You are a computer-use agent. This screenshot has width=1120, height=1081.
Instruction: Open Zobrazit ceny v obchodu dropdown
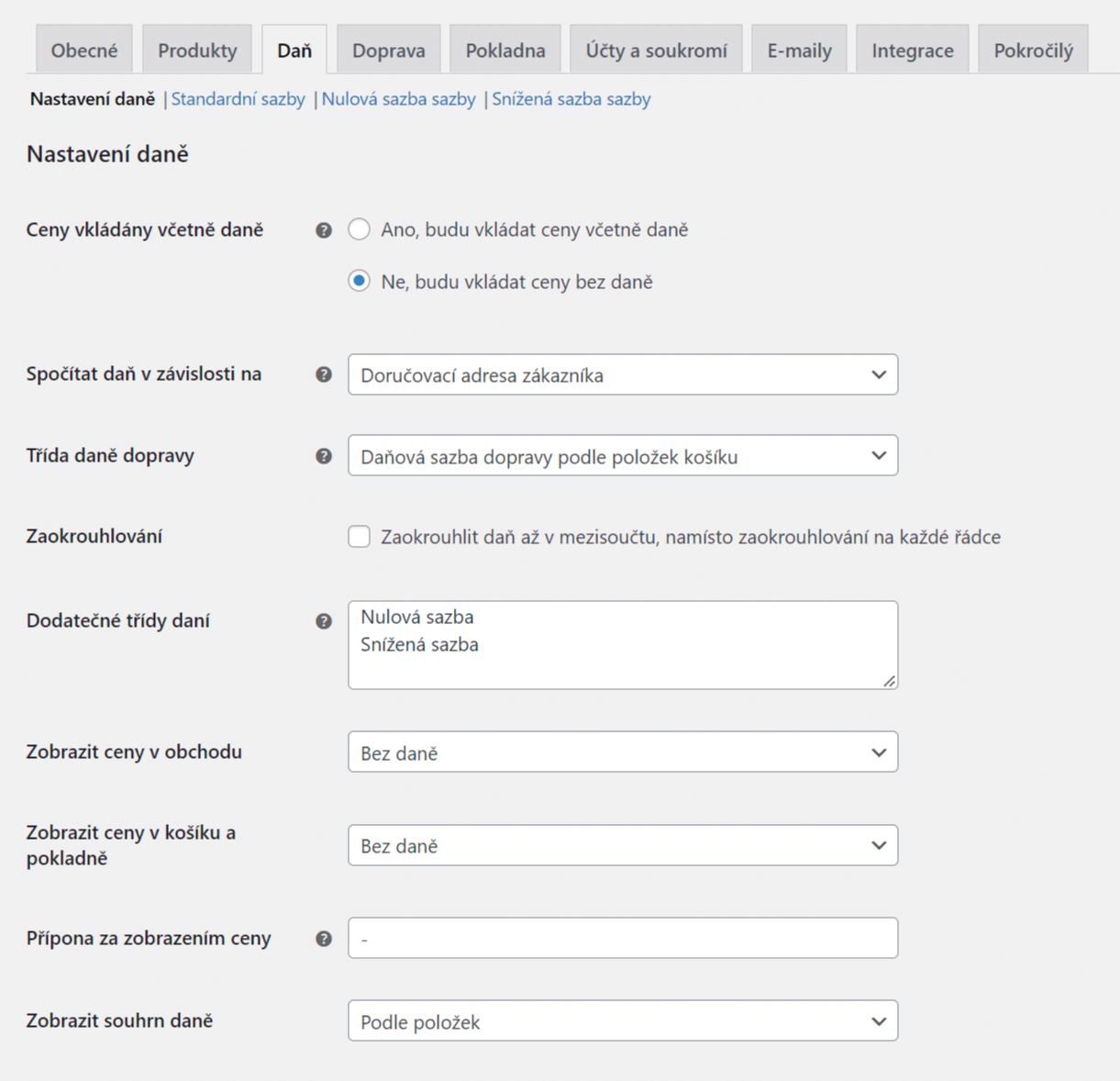623,752
